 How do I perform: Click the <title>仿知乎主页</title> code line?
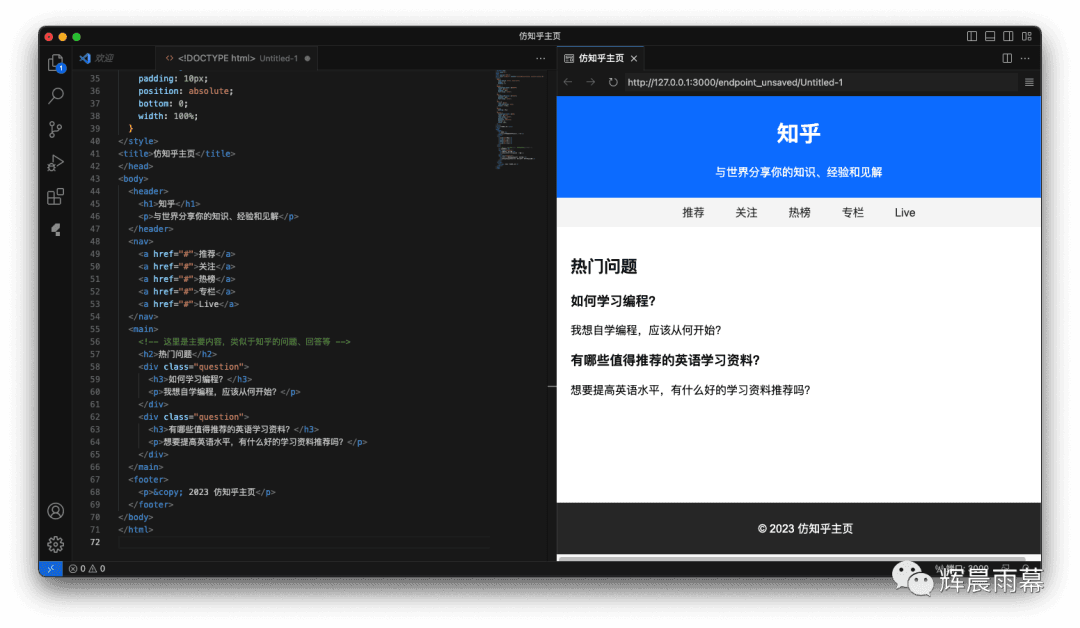[177, 154]
